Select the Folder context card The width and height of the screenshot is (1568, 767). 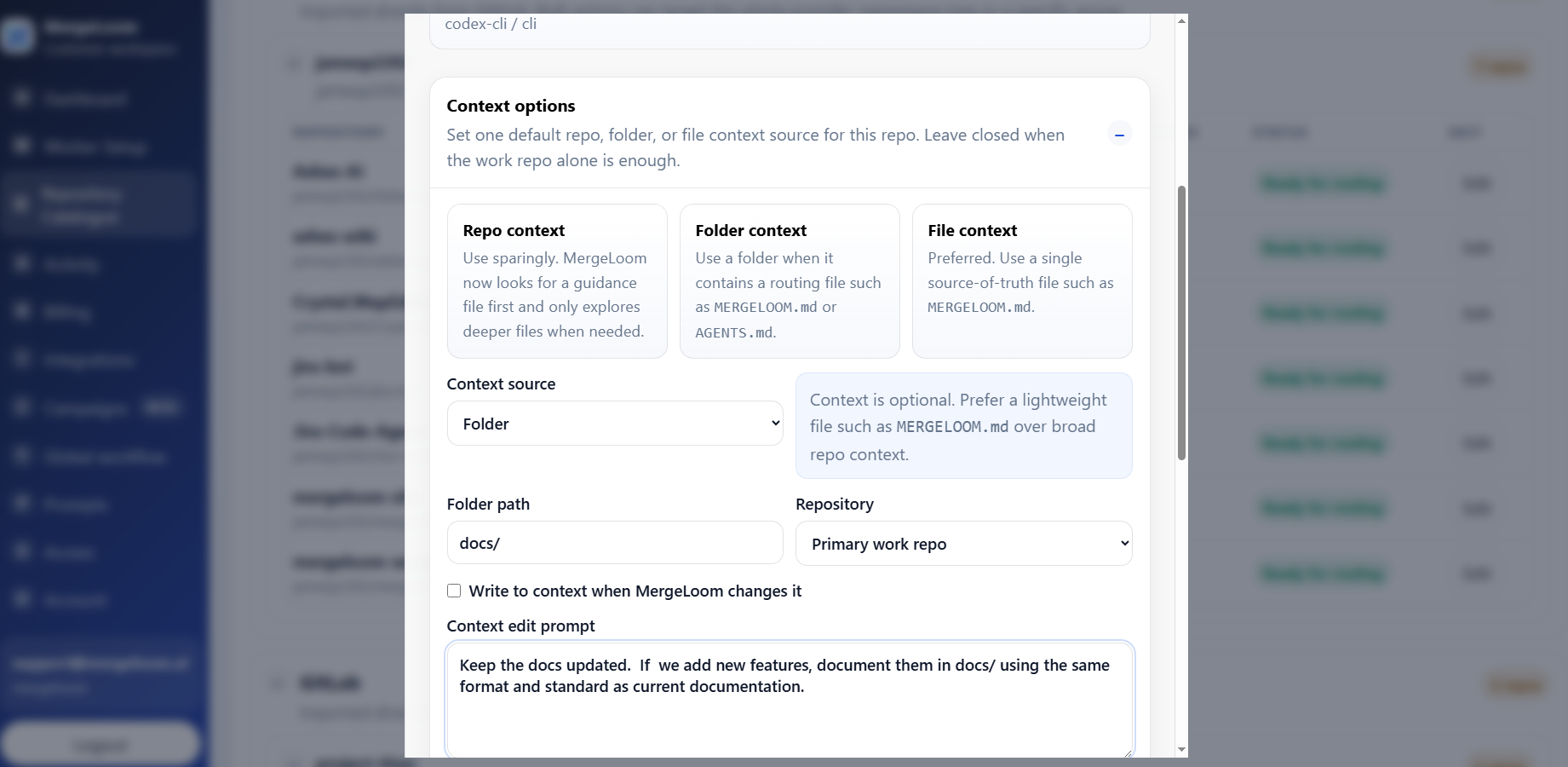click(x=790, y=280)
